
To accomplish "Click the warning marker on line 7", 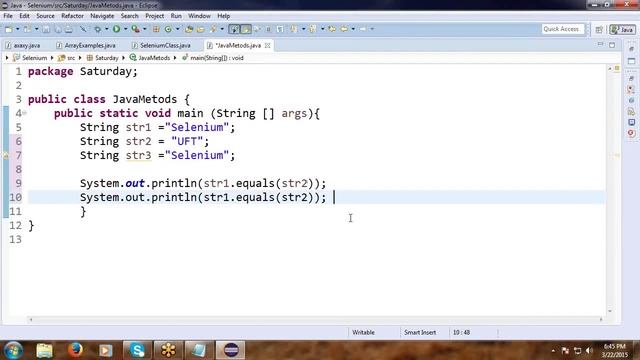I will point(6,155).
